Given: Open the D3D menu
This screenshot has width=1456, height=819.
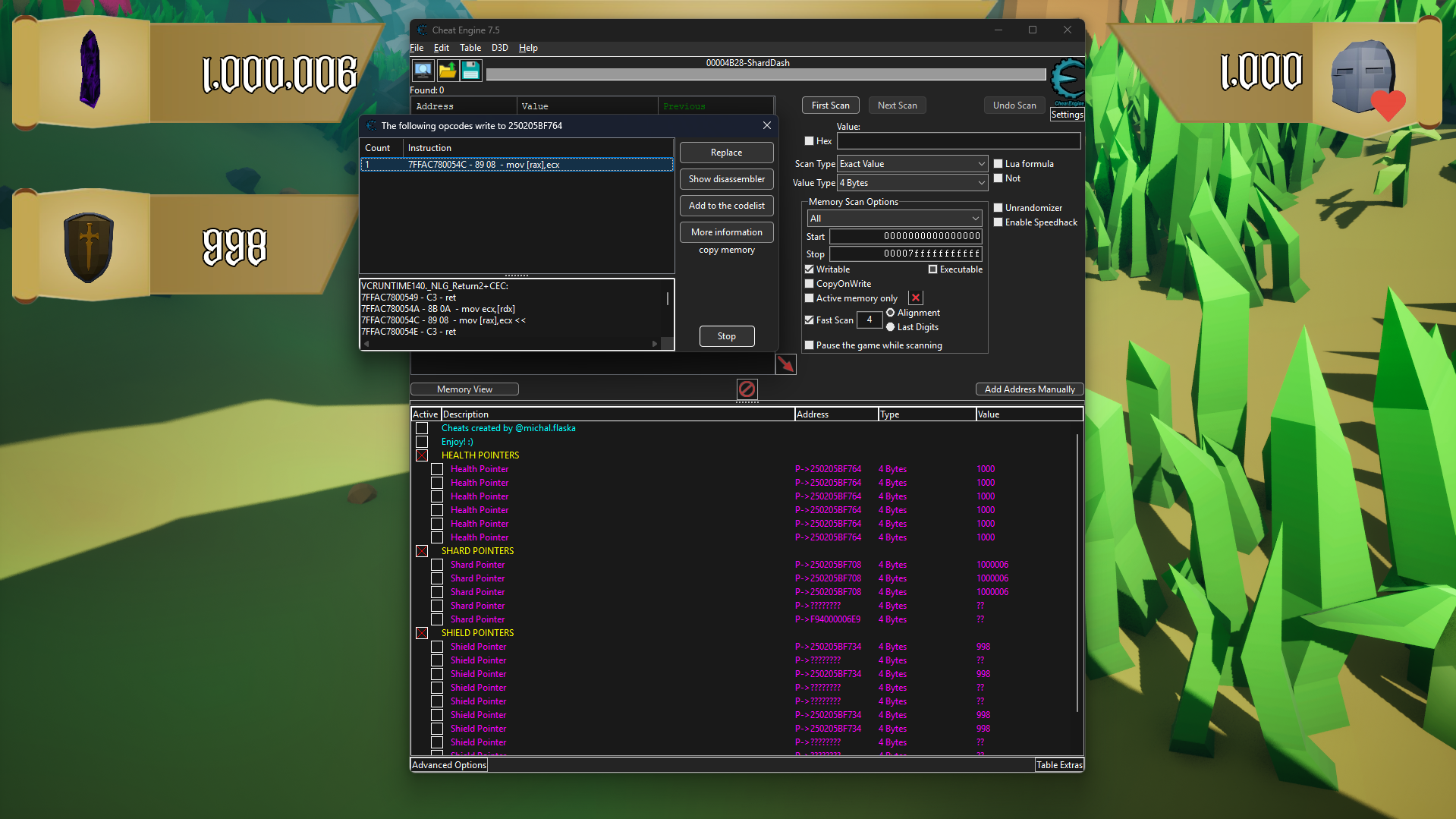Looking at the screenshot, I should click(500, 48).
